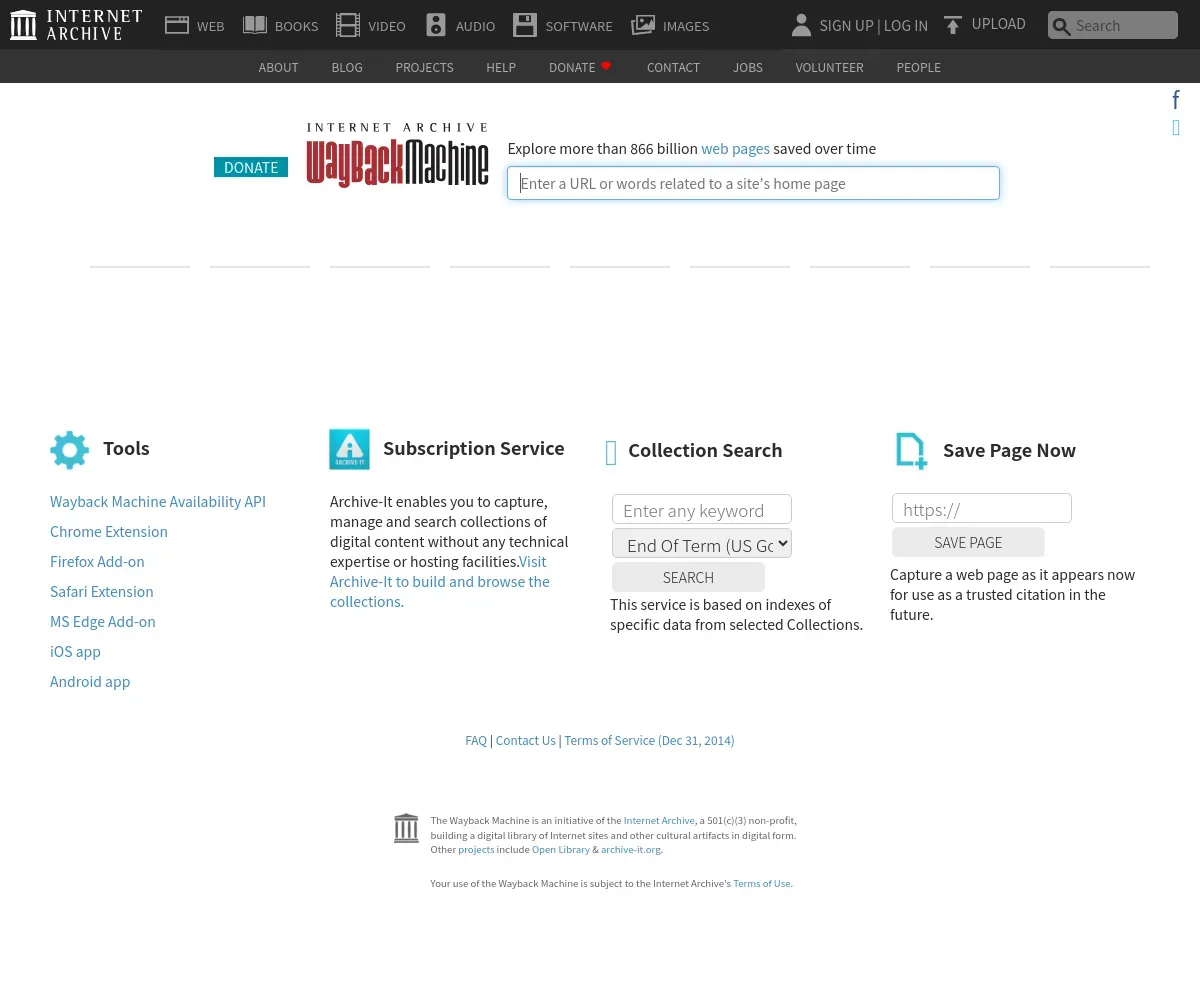Screen dimensions: 1200x1000
Task: Click the Save Page Now document icon
Action: [911, 450]
